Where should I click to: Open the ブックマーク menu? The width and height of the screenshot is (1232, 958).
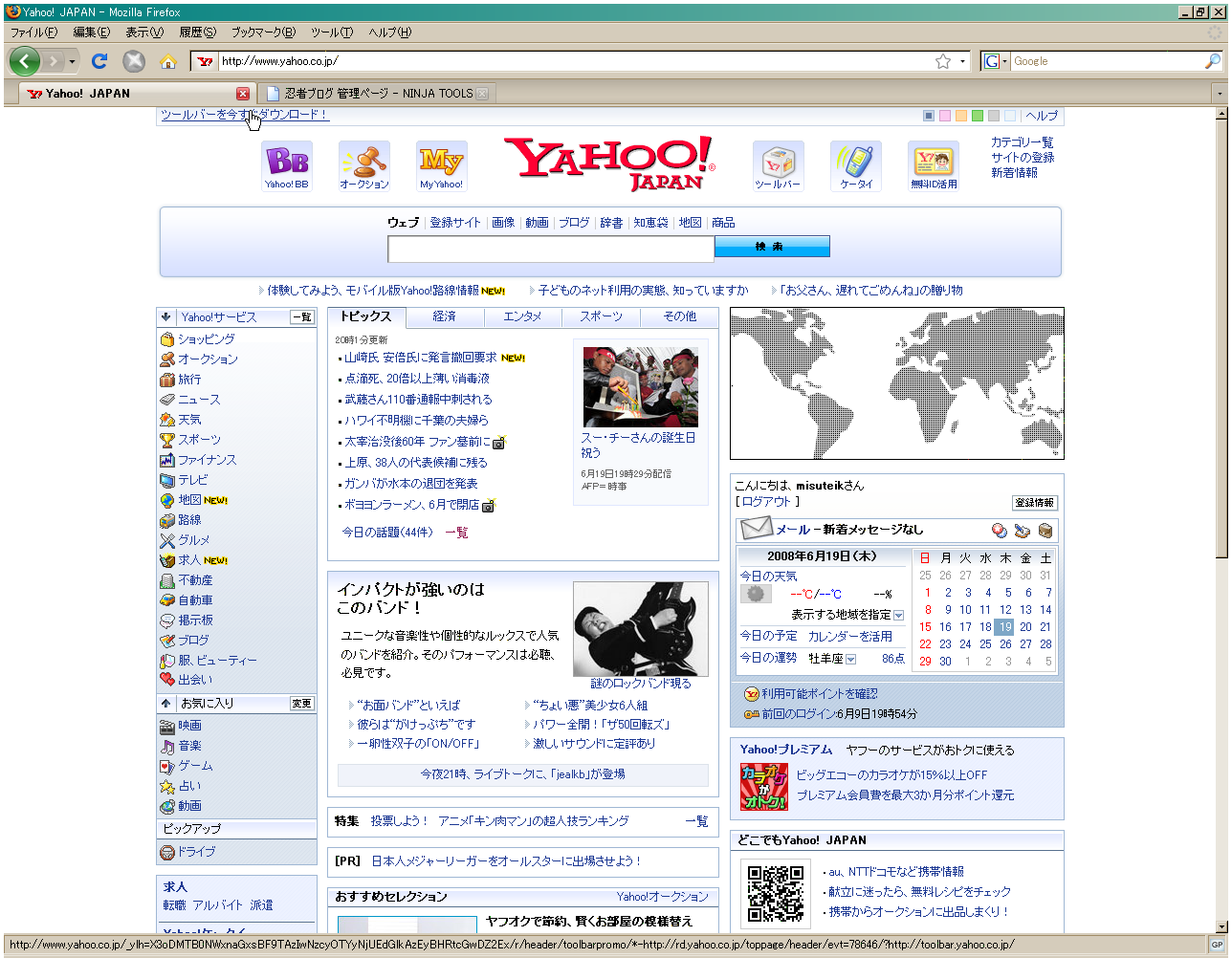(263, 32)
